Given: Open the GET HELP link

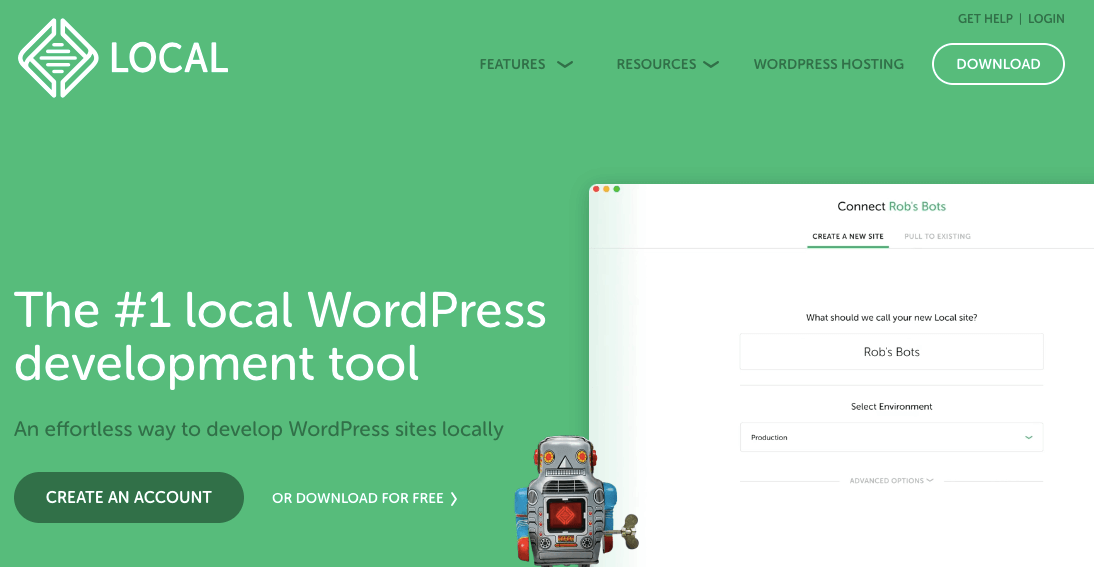Looking at the screenshot, I should pyautogui.click(x=984, y=19).
